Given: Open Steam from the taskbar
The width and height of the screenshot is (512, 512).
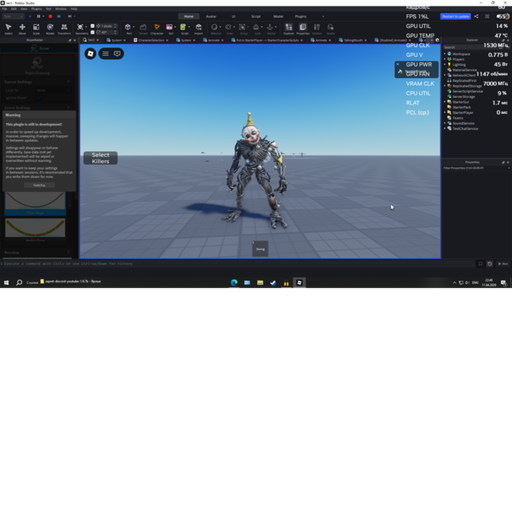Looking at the screenshot, I should coord(273,283).
